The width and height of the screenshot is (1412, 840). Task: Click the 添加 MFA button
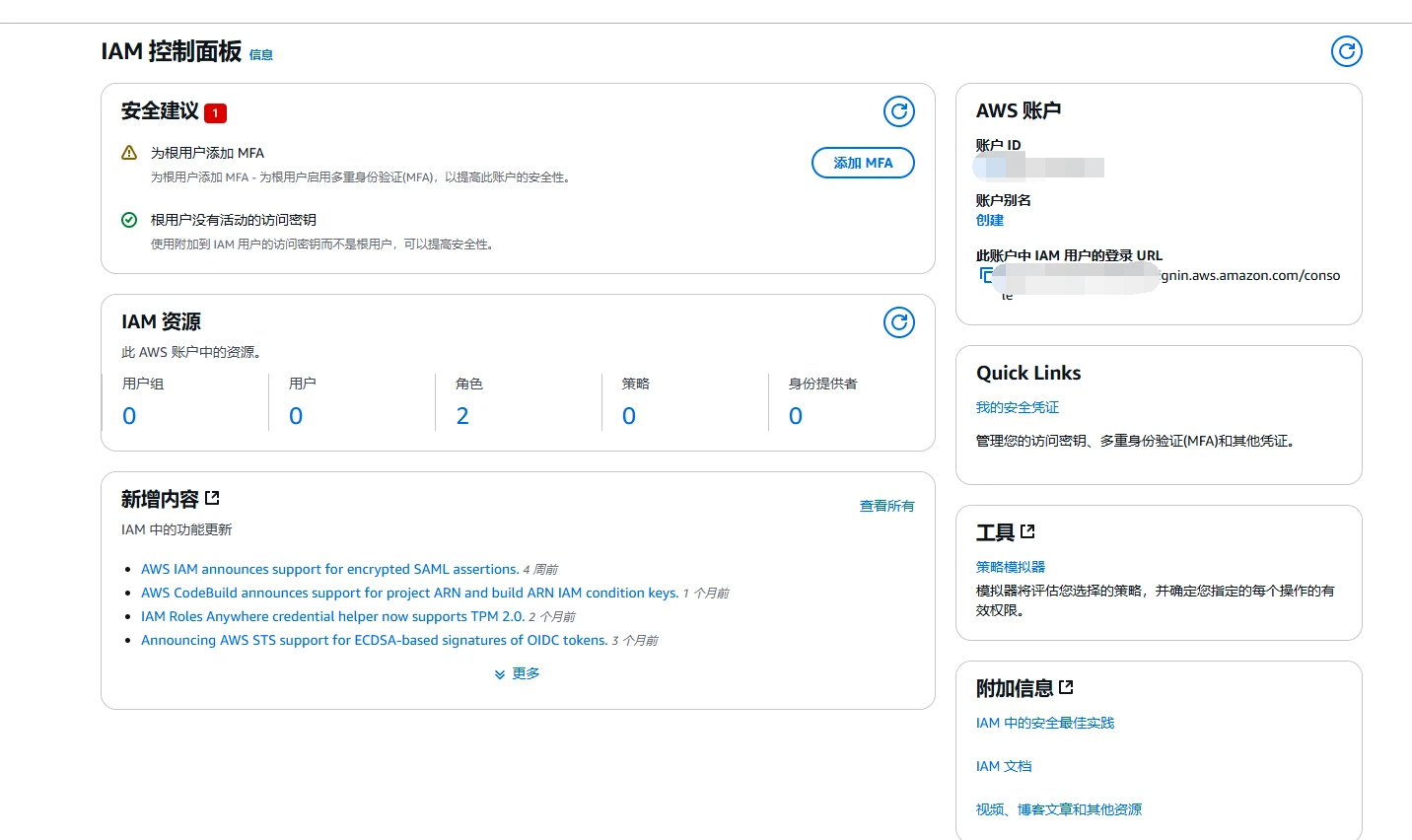[x=863, y=163]
